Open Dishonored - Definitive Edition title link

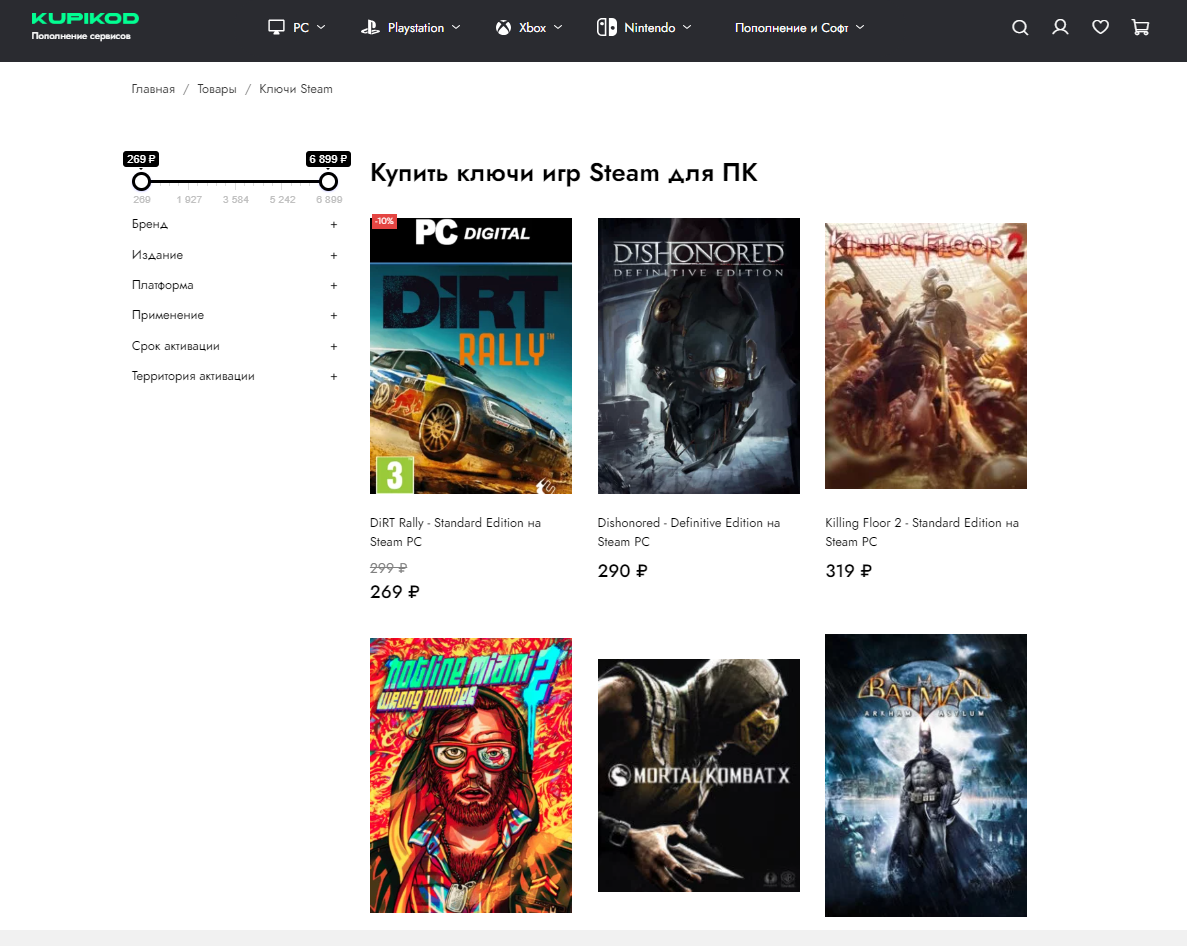(x=688, y=532)
